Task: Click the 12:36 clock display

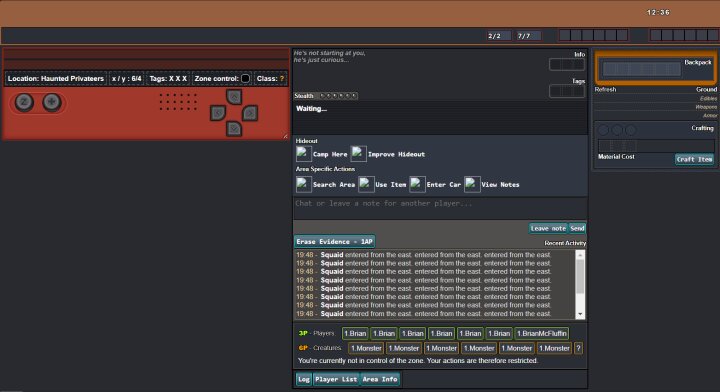Action: [x=658, y=12]
